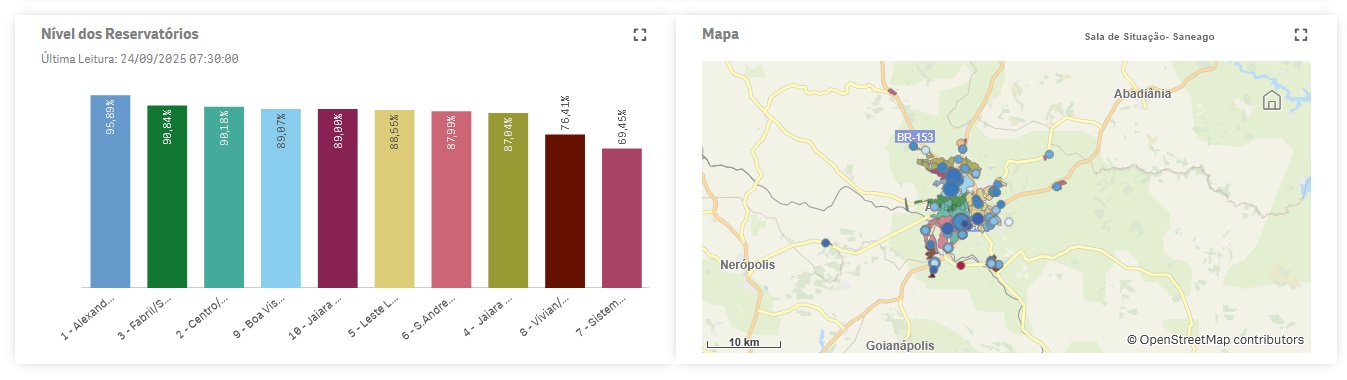Screen dimensions: 1347x380
Task: Click the map home reset icon
Action: point(1272,100)
